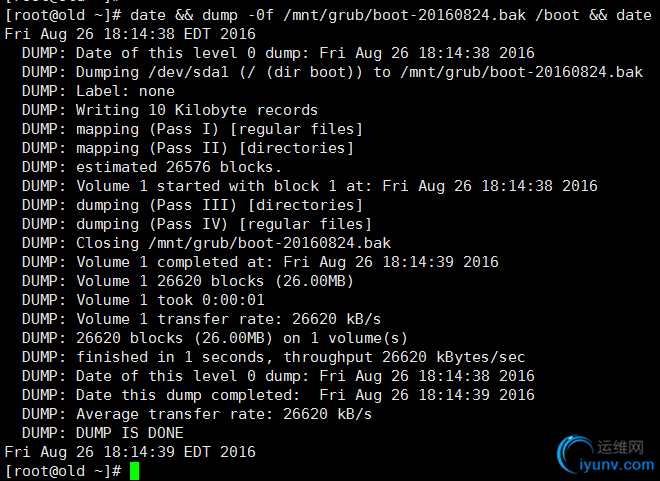Click 'Fri Aug 26 18:14:39 EDT 2016' output line

click(x=130, y=452)
